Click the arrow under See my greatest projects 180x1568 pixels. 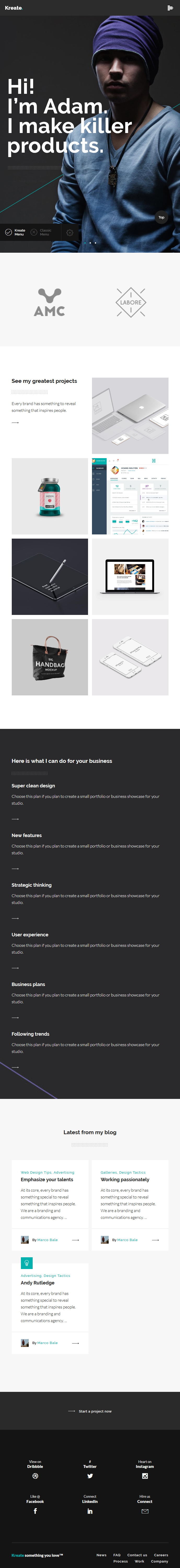15,422
